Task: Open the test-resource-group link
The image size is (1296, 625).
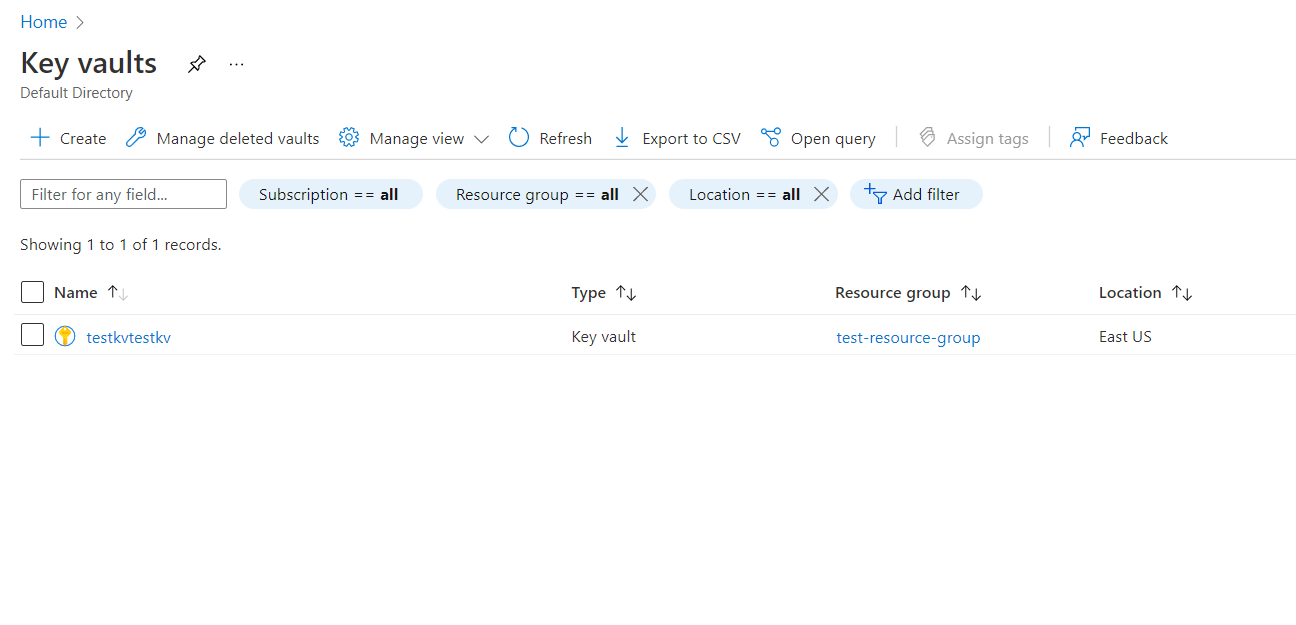Action: point(908,338)
